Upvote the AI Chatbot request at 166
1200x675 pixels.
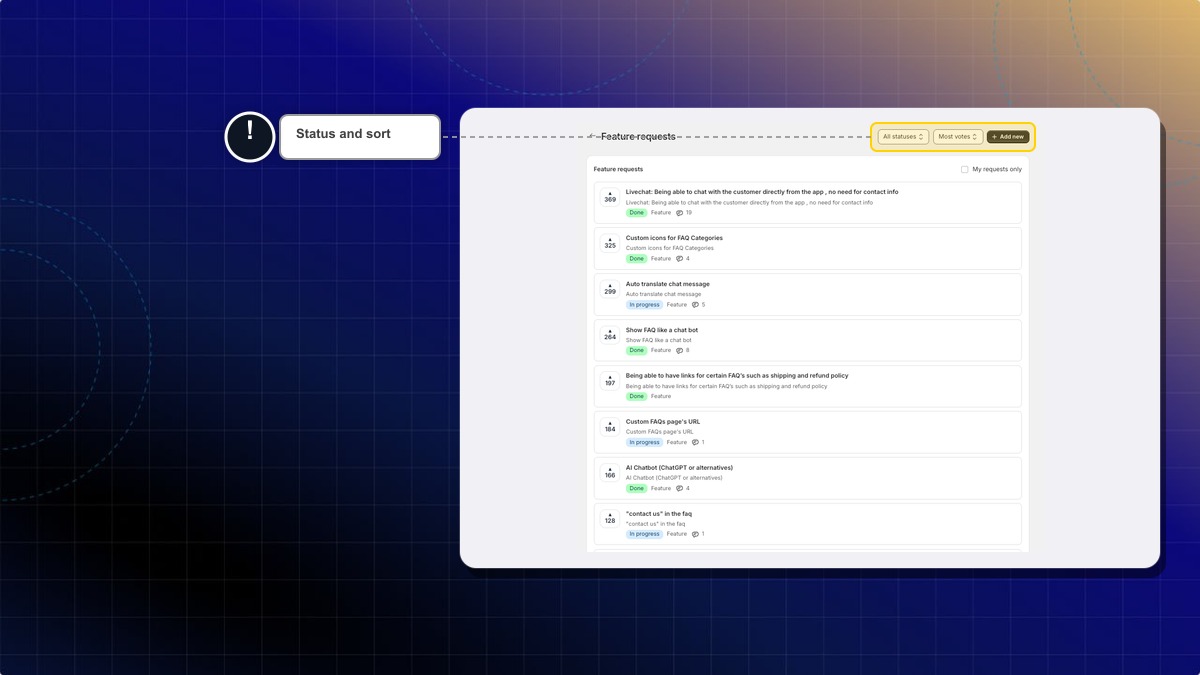[610, 473]
